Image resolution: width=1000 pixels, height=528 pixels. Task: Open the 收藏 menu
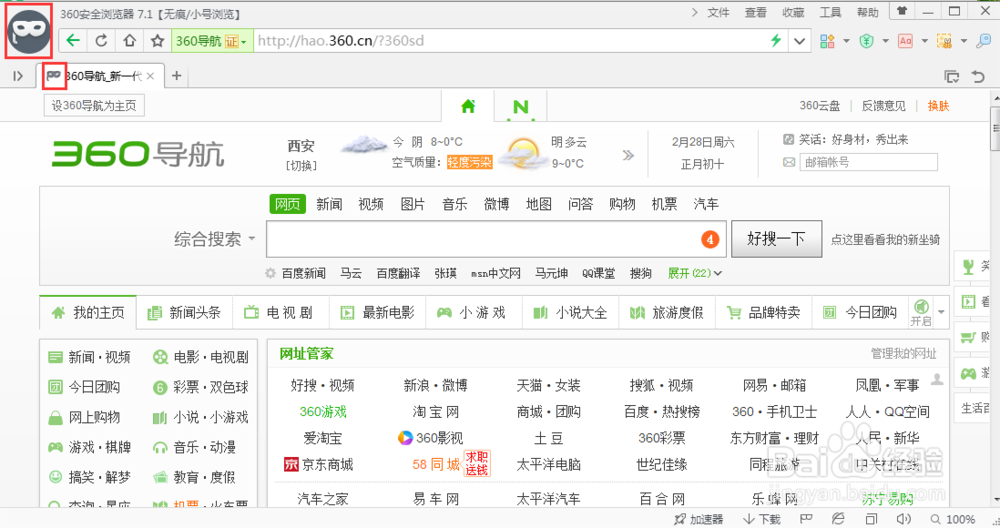click(x=793, y=12)
